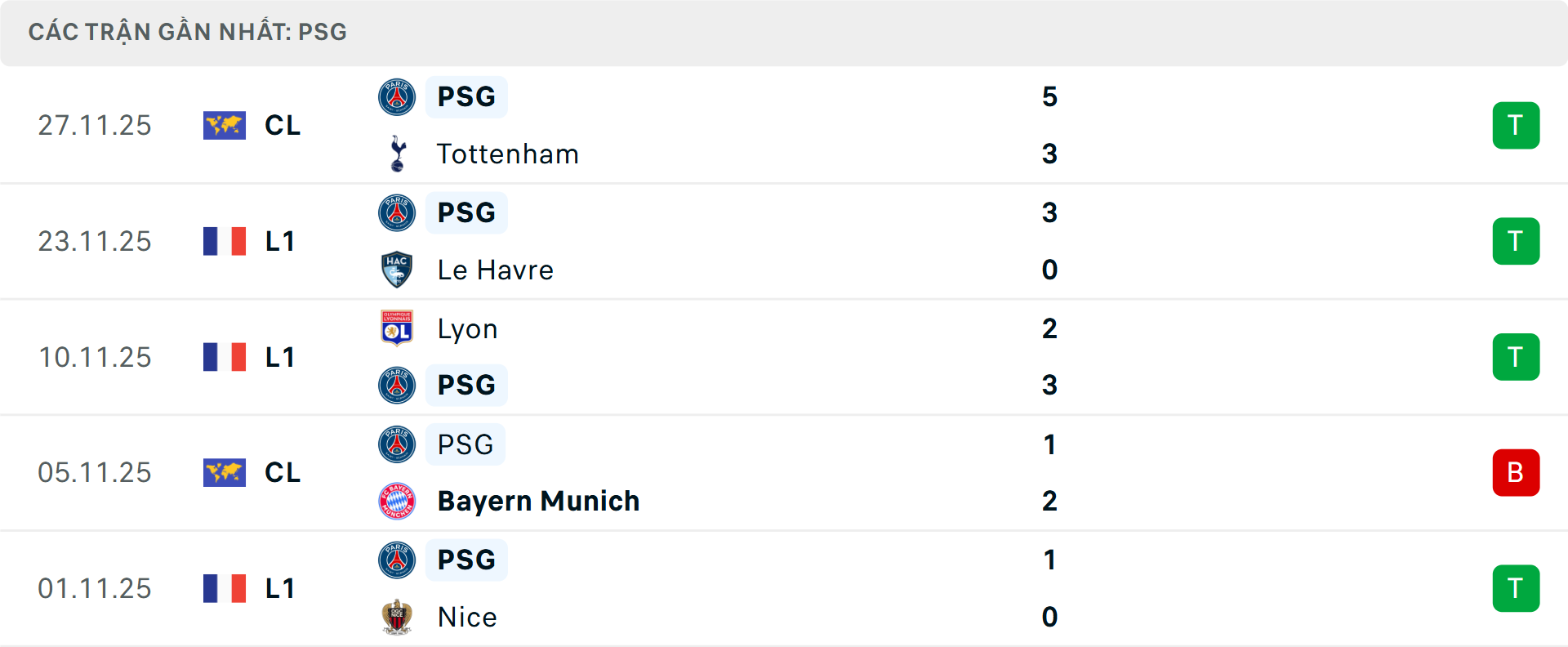Click the section header "CÁC TRẬN GẦN NHẤT: PSG"
The image size is (1568, 647).
coord(188,32)
